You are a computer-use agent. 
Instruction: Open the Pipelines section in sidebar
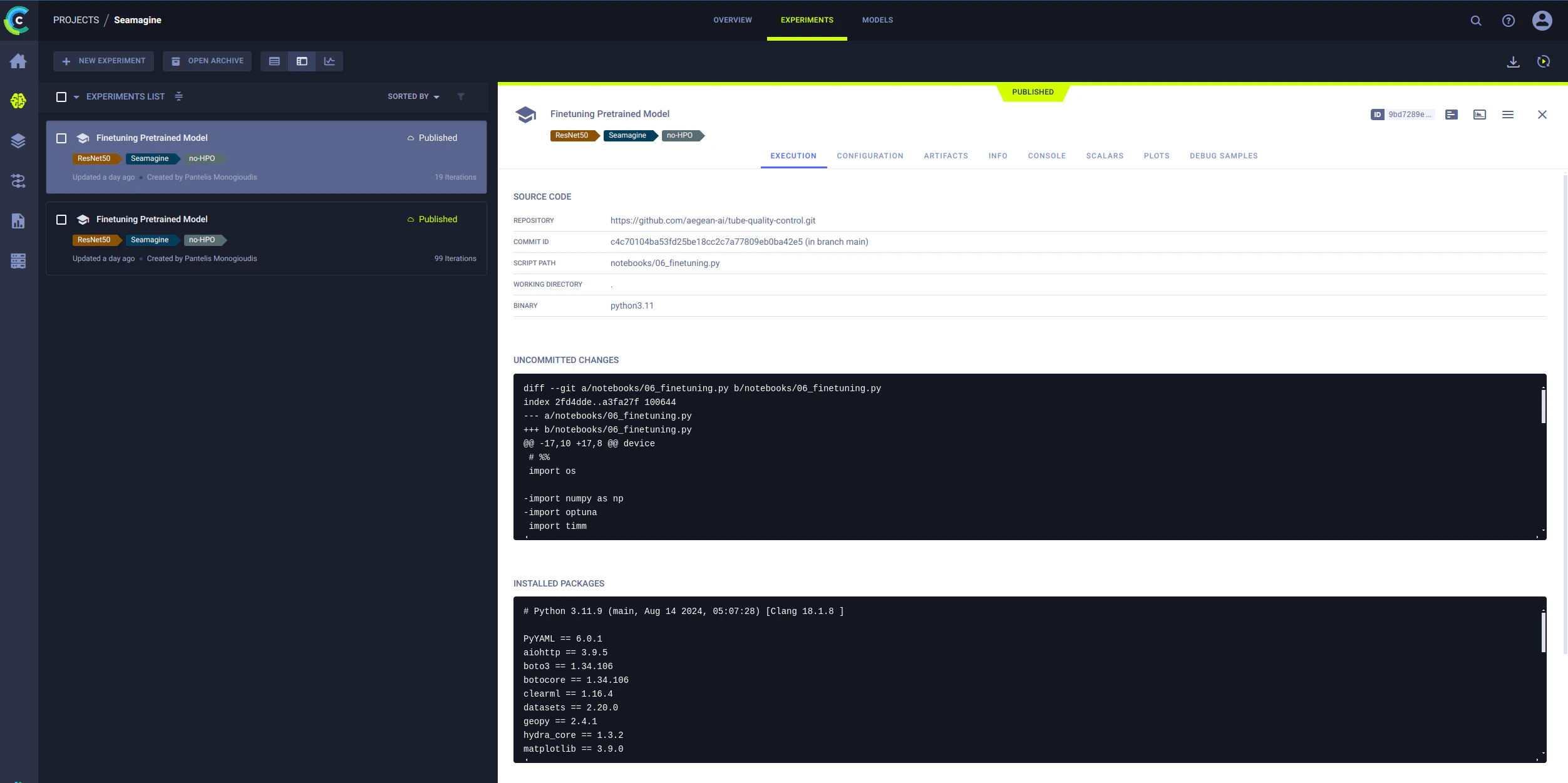(x=18, y=181)
